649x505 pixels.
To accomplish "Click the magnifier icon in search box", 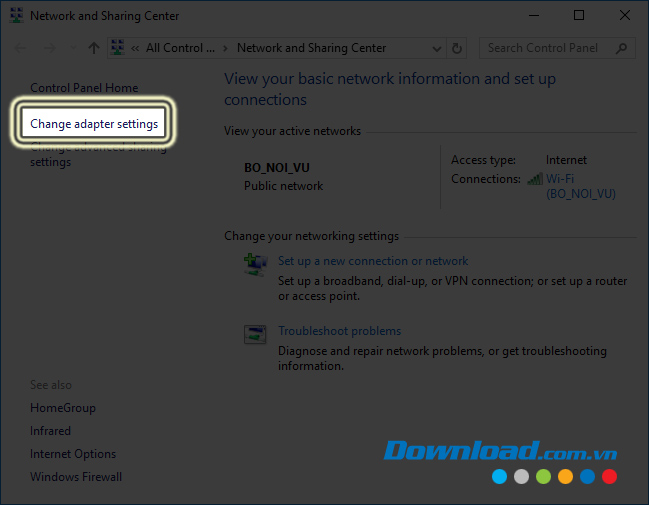I will click(621, 48).
